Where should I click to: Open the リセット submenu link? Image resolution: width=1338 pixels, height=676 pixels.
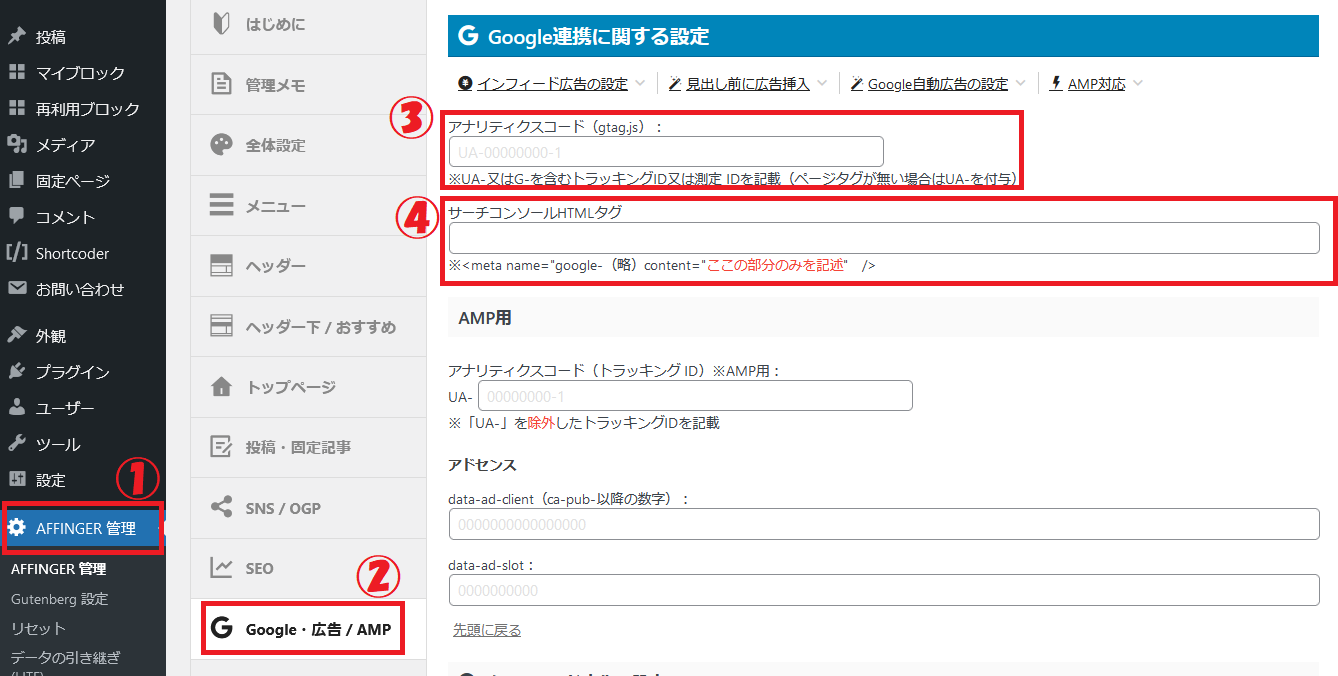38,628
